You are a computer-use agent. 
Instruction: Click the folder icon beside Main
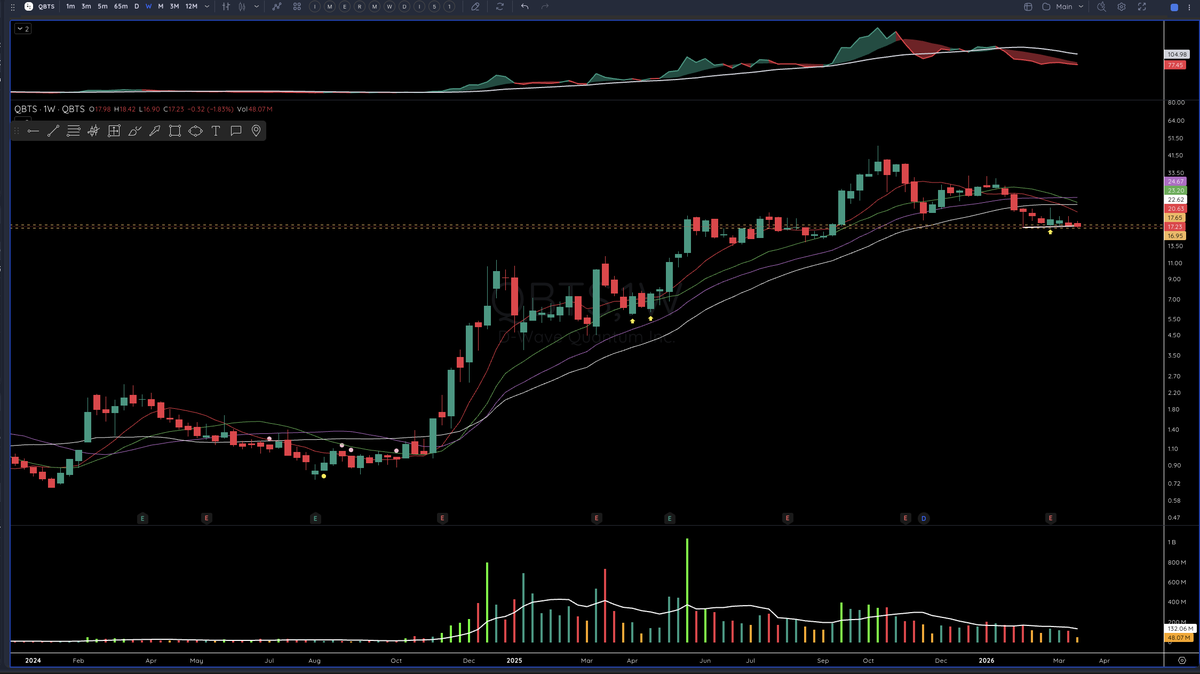point(1046,7)
